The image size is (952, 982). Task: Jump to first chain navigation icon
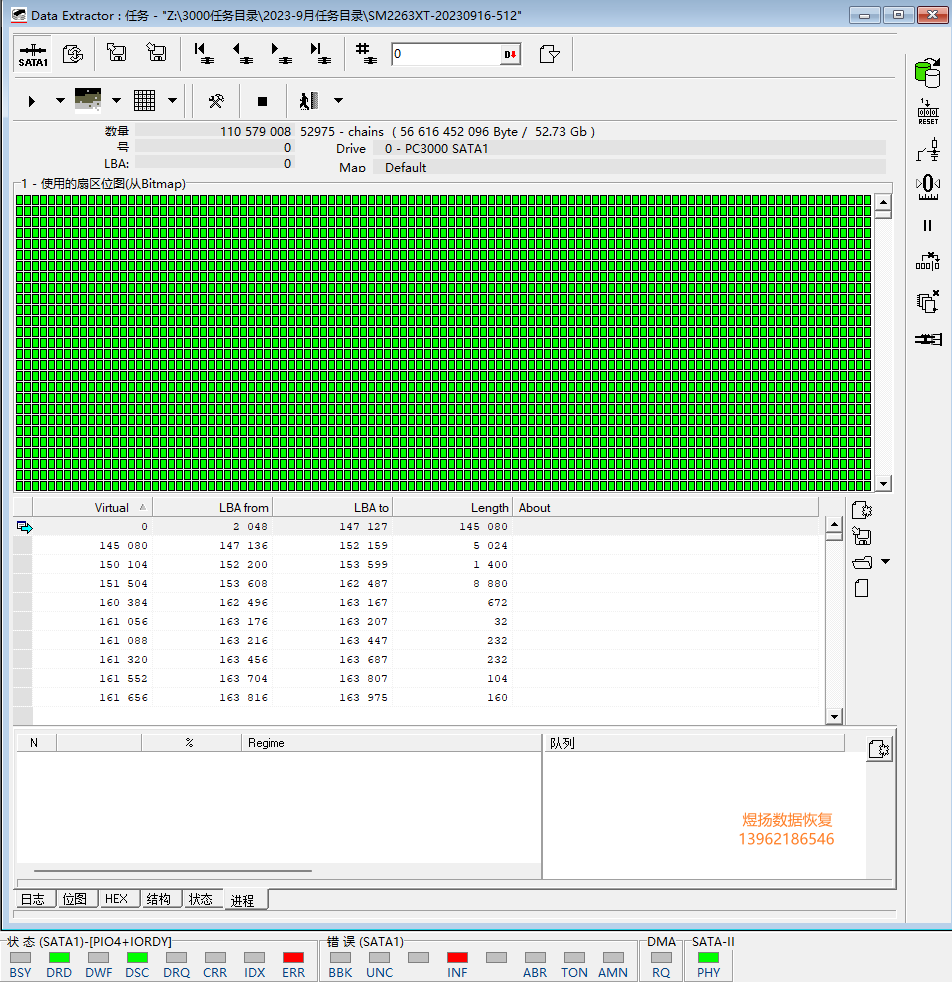click(x=204, y=53)
